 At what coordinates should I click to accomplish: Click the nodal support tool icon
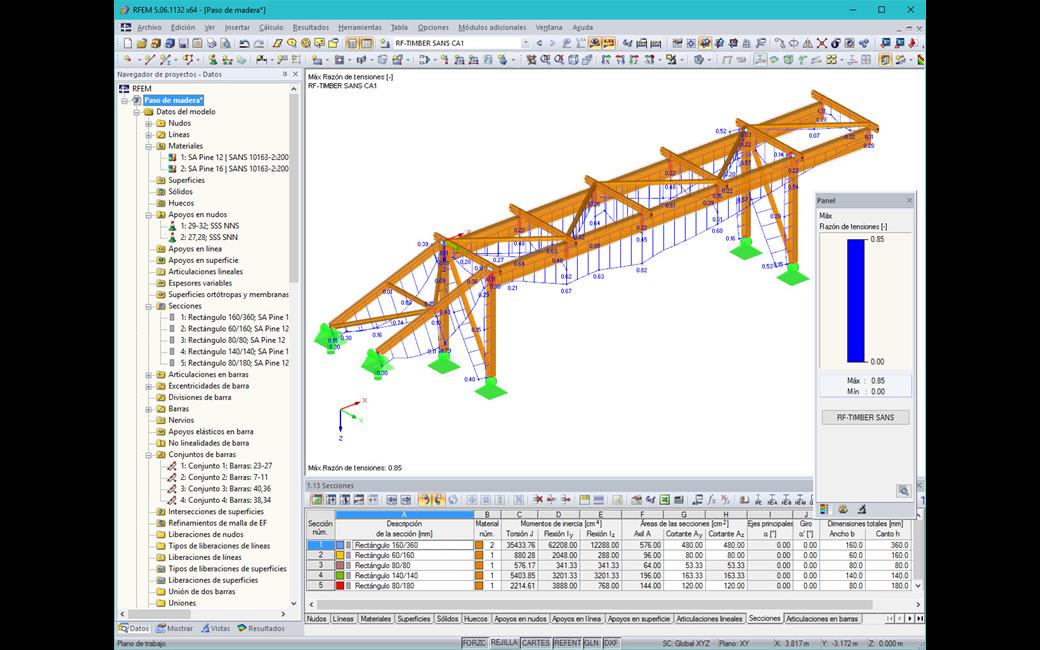click(213, 60)
